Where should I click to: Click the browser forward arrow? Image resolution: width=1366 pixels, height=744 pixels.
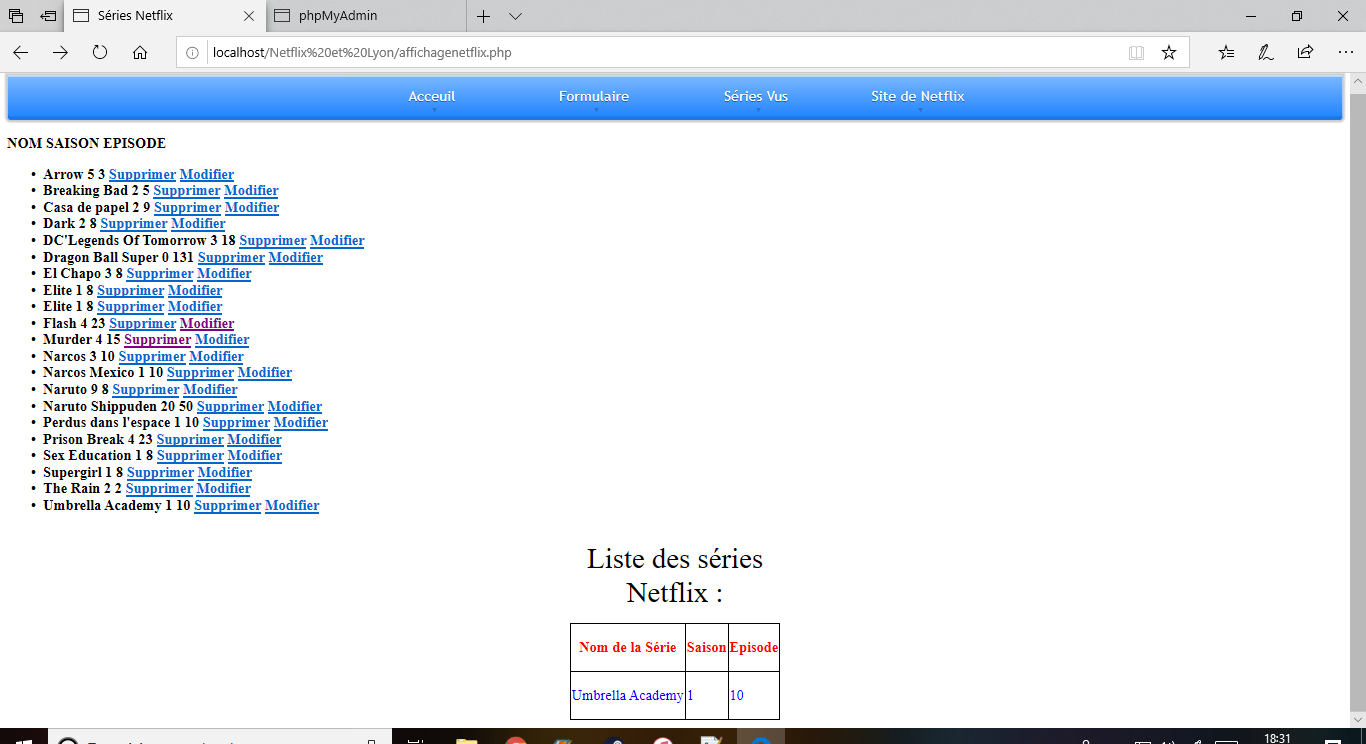click(x=60, y=52)
